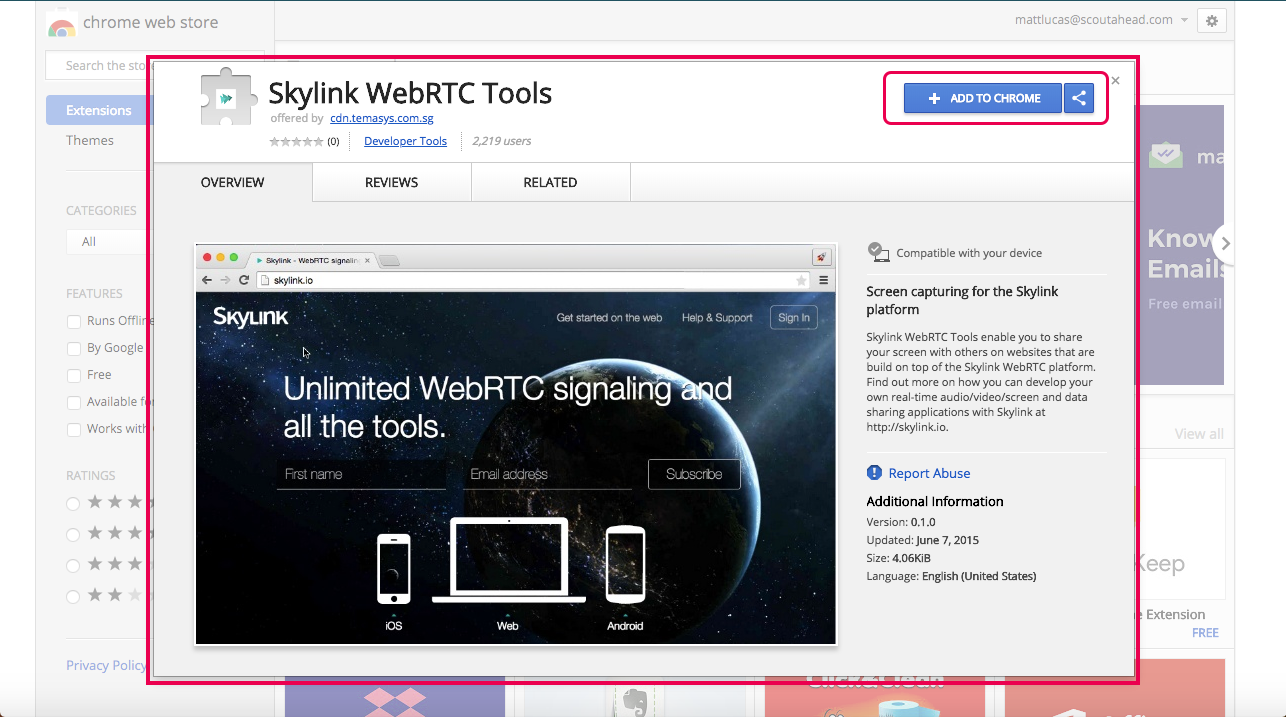
Task: Click the Skylink website screenshot preview
Action: [x=516, y=444]
